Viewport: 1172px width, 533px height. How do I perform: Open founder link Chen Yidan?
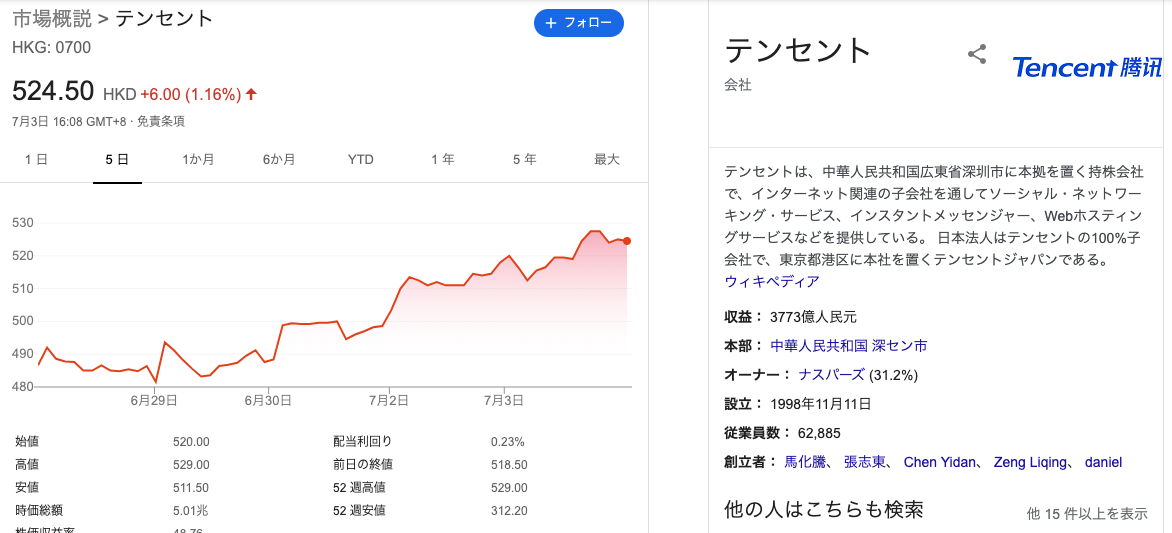[x=940, y=462]
